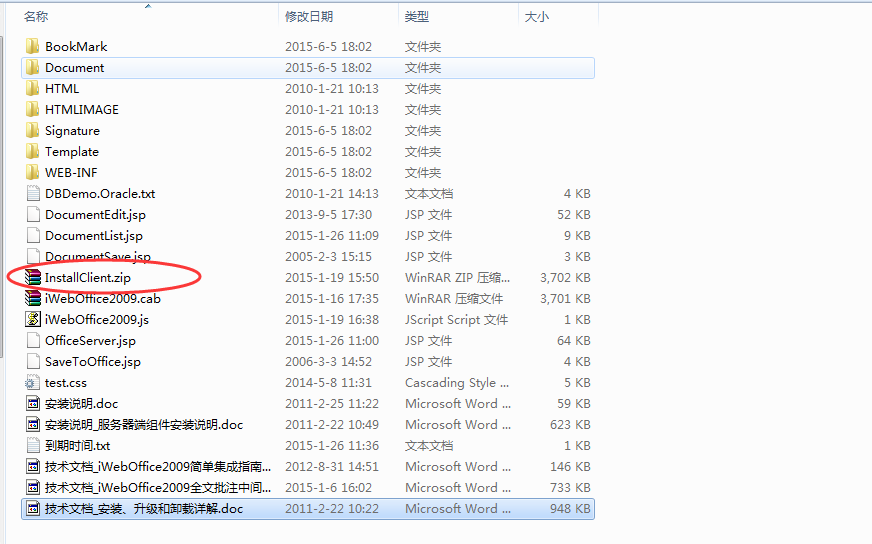Viewport: 872px width, 544px height.
Task: Select the file name test.css
Action: click(x=66, y=383)
